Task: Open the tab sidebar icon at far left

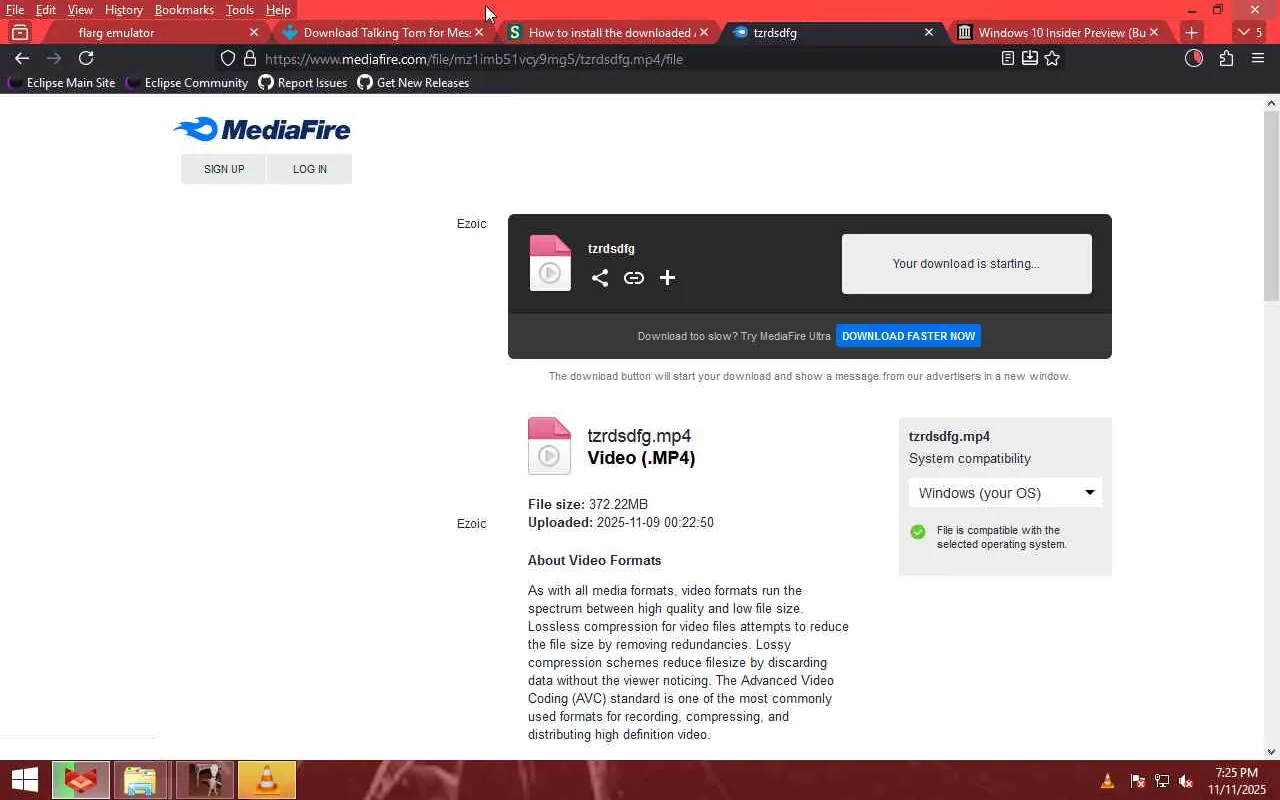Action: click(x=20, y=33)
